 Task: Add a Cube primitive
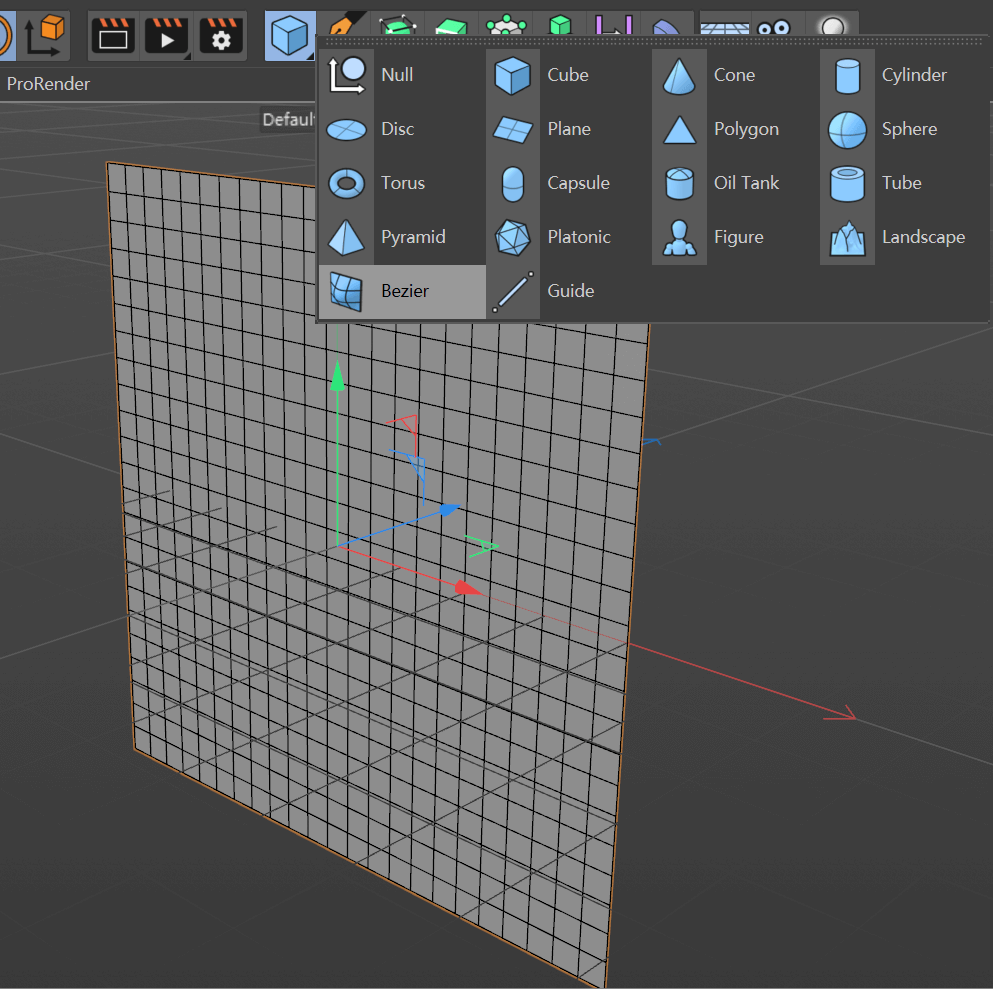[568, 75]
